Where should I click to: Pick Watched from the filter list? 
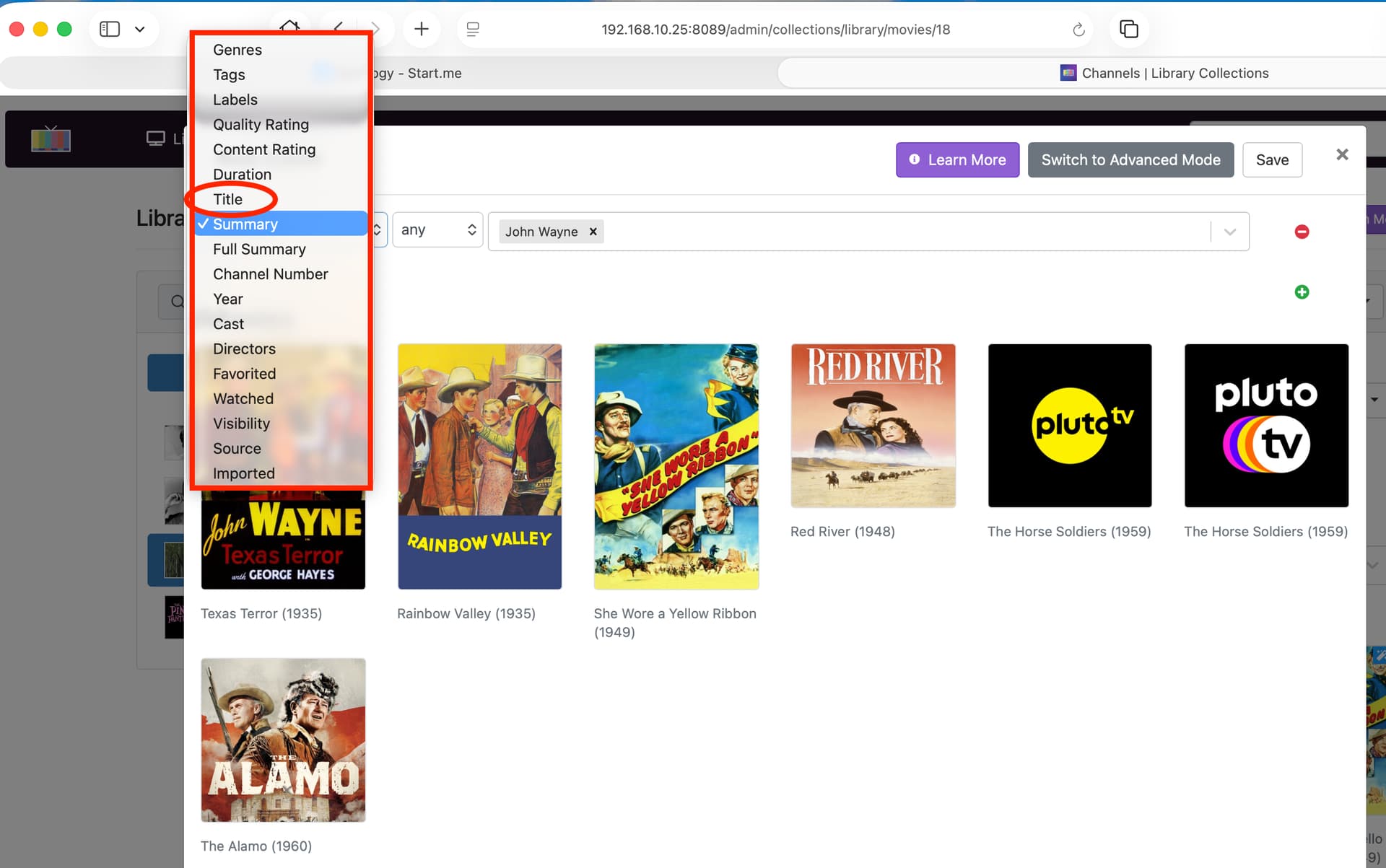tap(243, 398)
